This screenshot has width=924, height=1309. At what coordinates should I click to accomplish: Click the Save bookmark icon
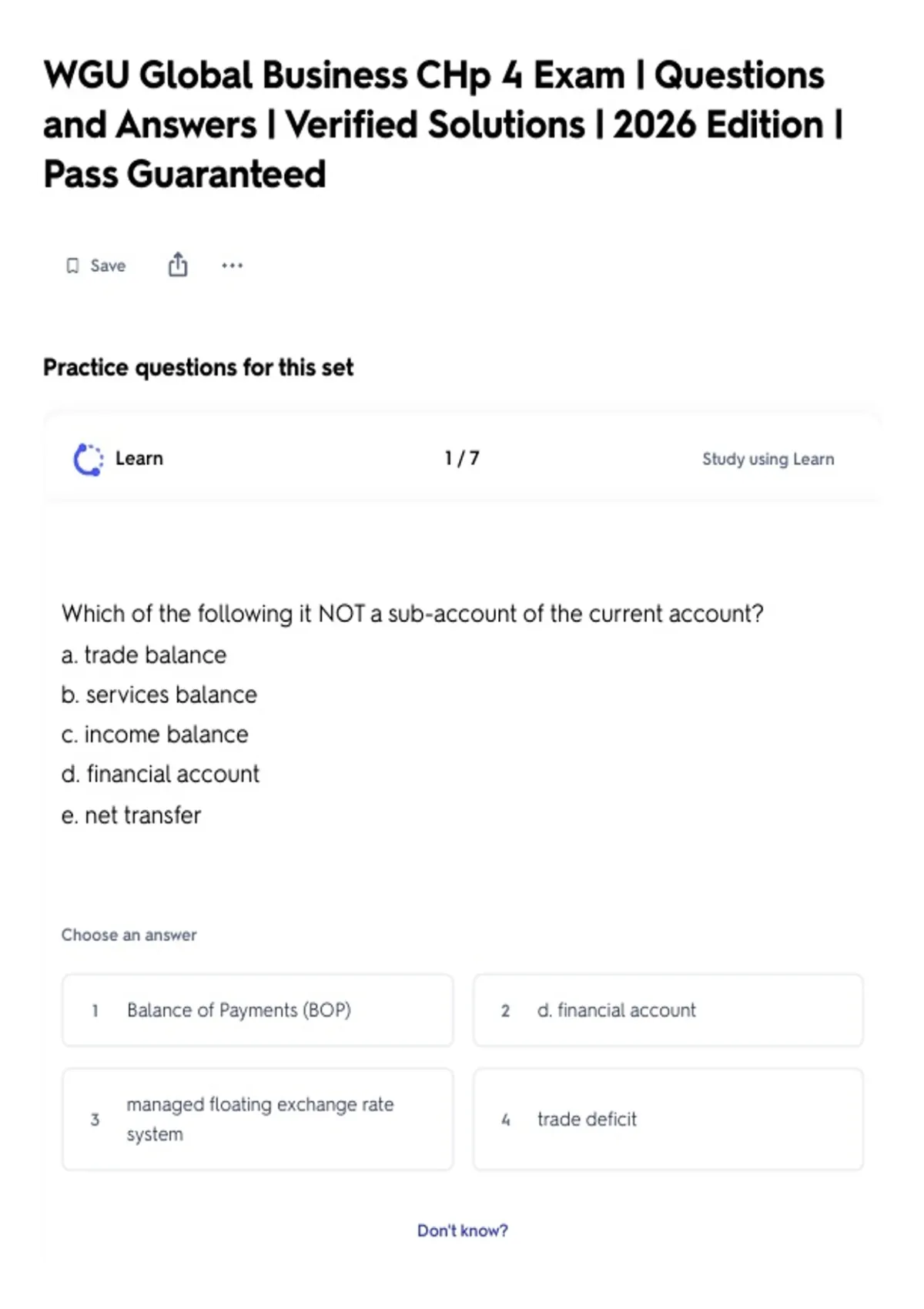pos(72,266)
